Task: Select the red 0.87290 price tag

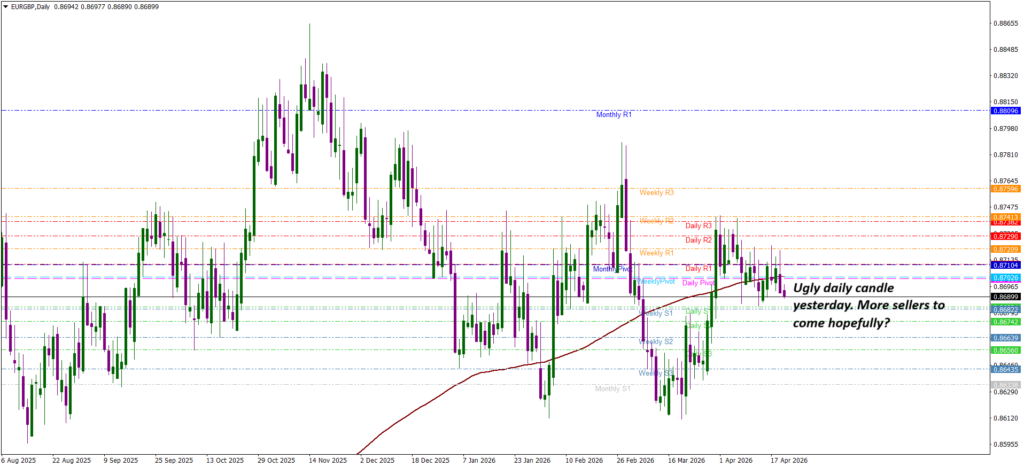Action: coord(1004,236)
